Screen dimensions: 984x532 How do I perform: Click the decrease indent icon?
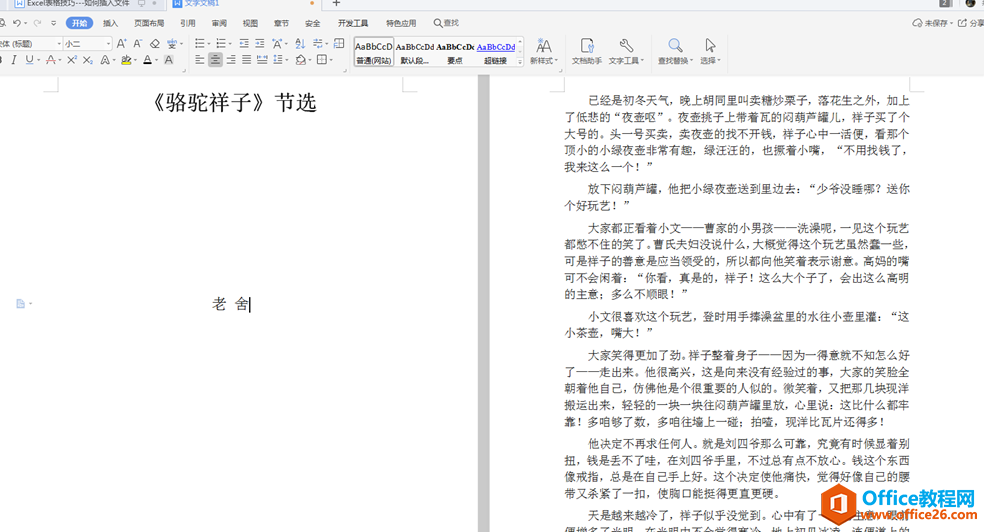click(243, 43)
